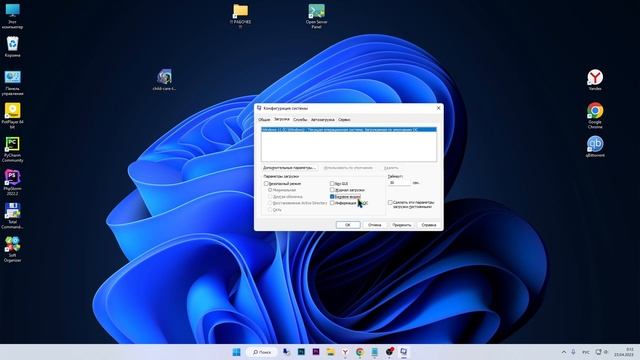Confirm with the OK button
640x360 pixels.
348,225
